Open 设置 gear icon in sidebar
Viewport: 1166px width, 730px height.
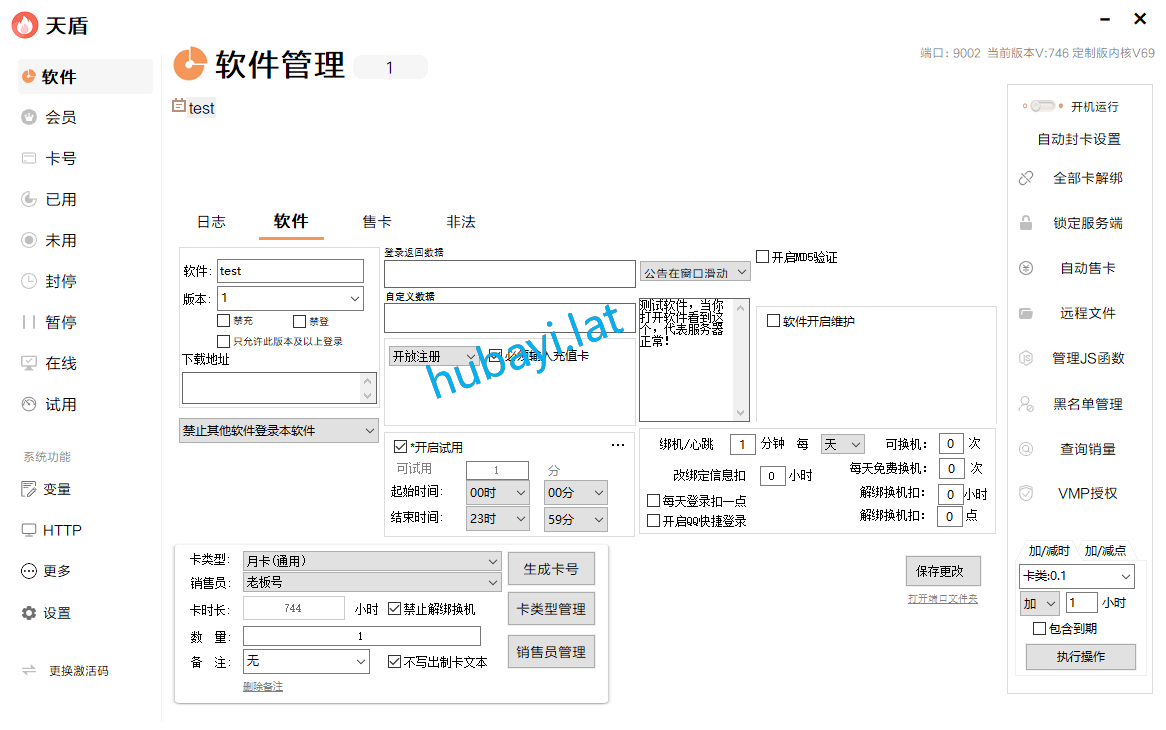29,613
